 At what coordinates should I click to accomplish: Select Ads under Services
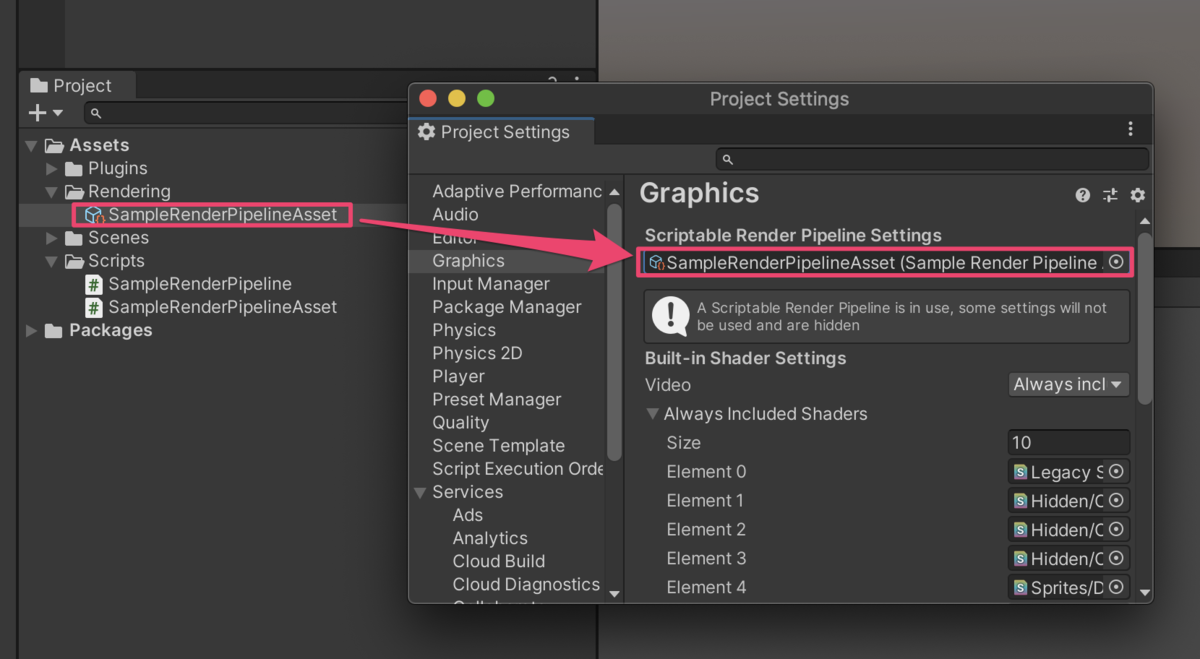[468, 514]
